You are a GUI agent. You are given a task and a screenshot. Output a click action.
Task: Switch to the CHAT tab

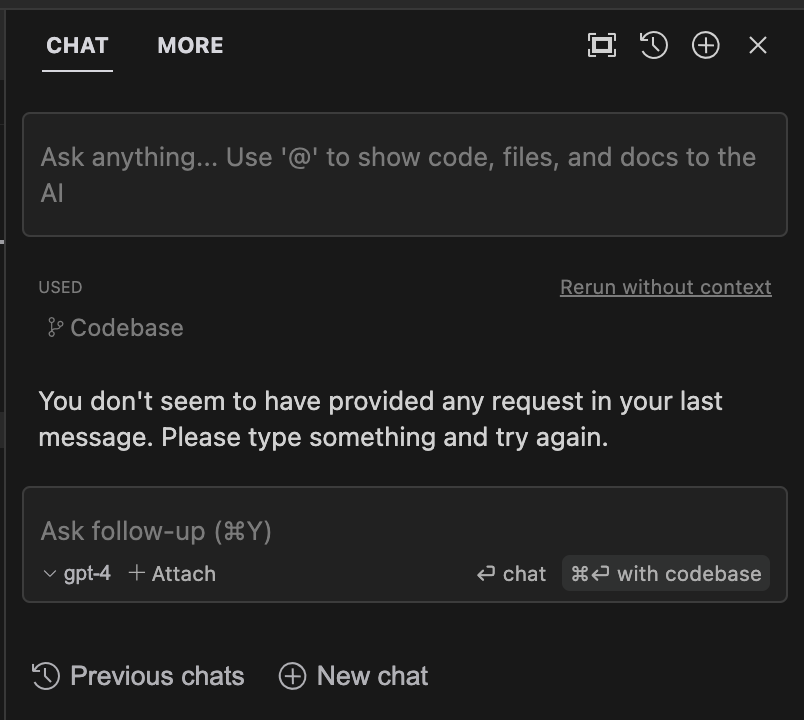point(77,46)
